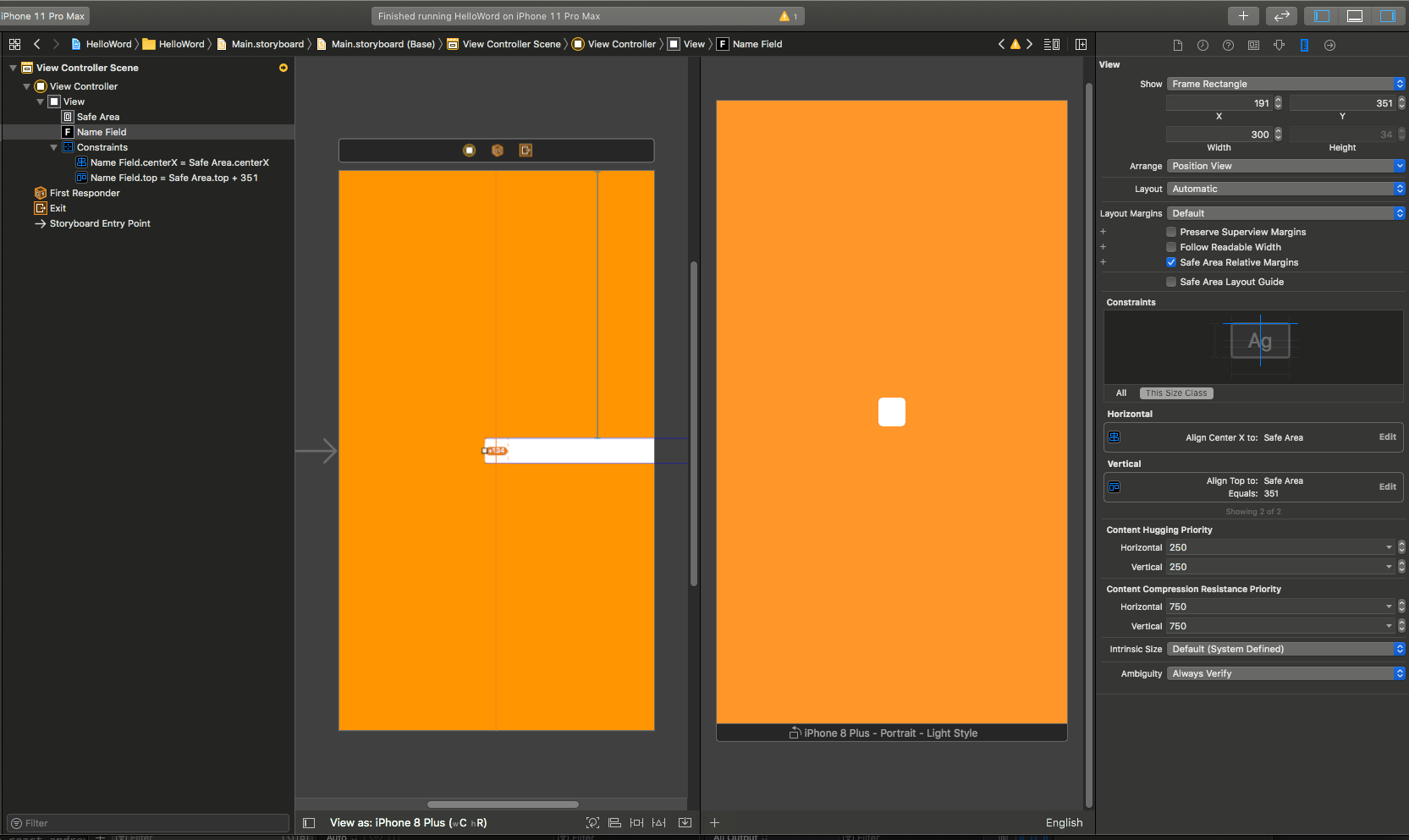The height and width of the screenshot is (840, 1409).
Task: Open Resolve Auto Layout Issues menu
Action: (x=659, y=822)
